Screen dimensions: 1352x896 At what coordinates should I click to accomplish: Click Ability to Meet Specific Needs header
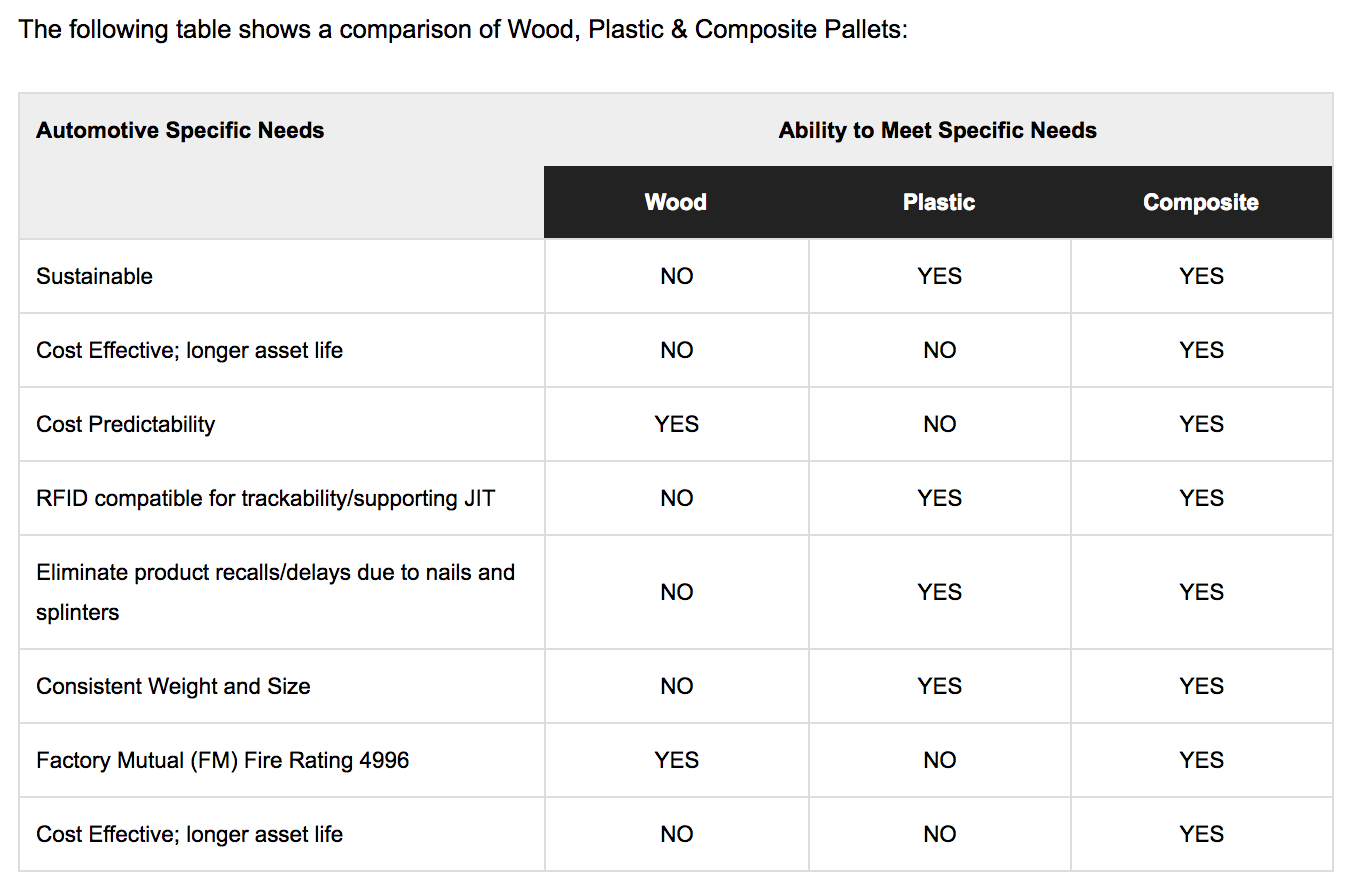[x=938, y=130]
